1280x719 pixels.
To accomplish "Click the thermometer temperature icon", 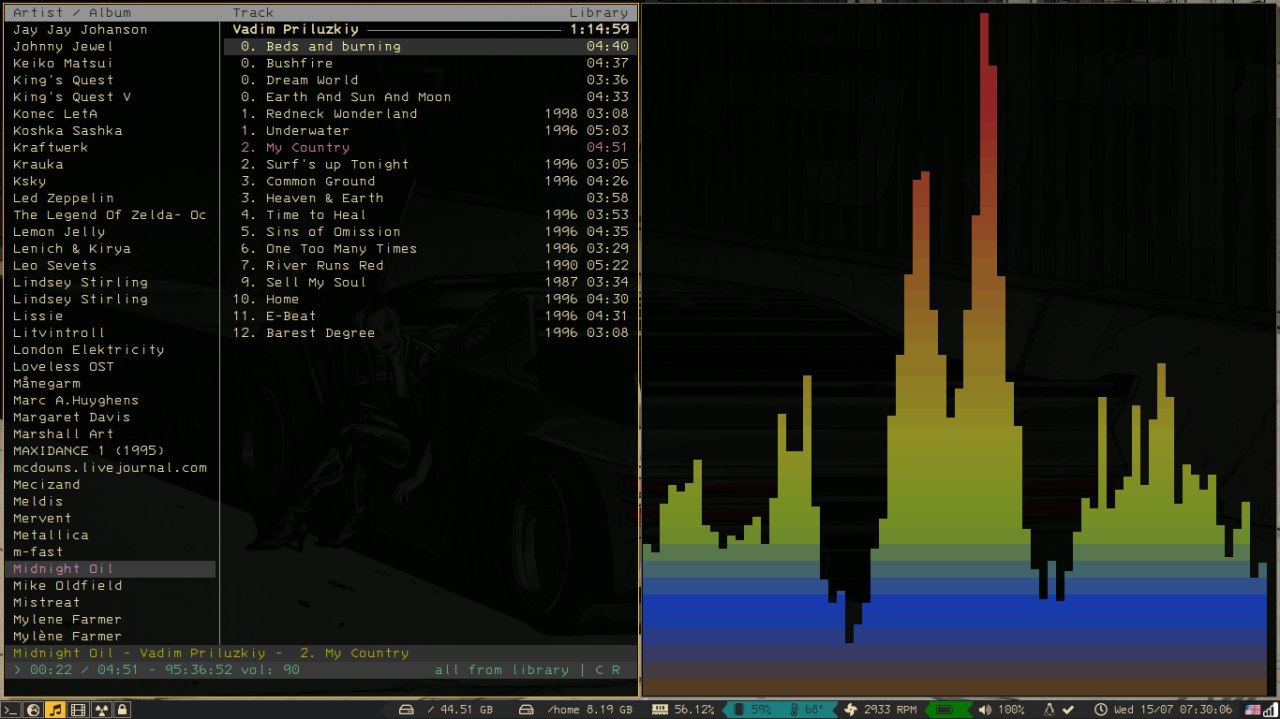I will click(x=793, y=709).
